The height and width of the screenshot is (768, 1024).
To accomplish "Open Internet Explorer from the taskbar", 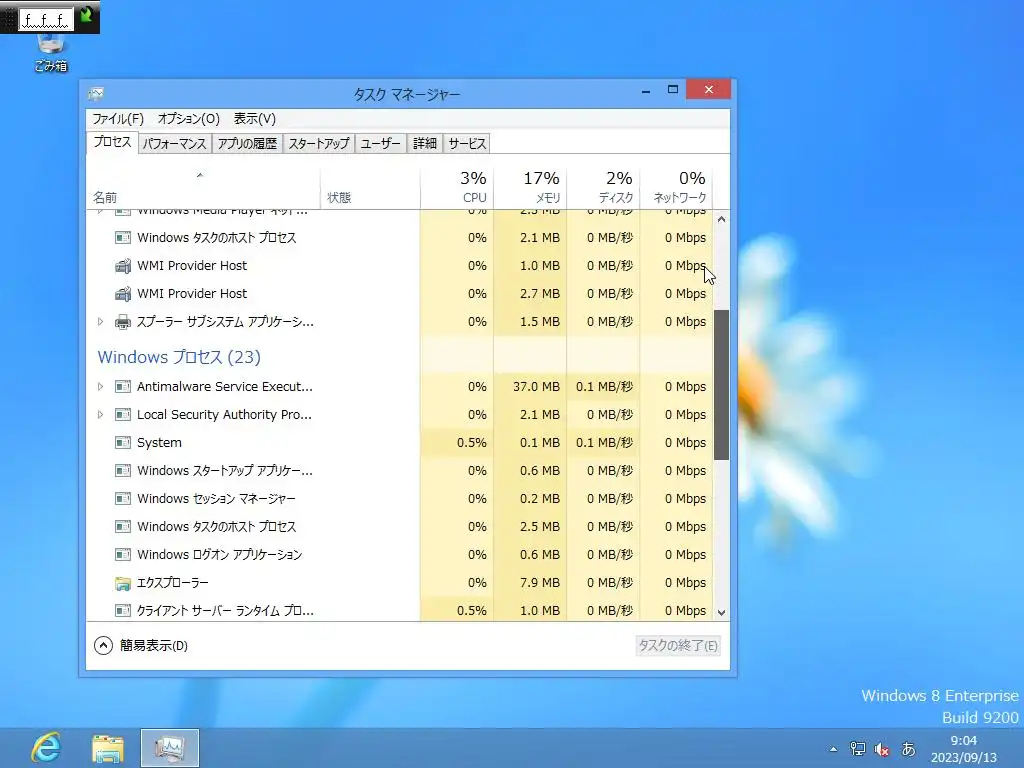I will 46,748.
